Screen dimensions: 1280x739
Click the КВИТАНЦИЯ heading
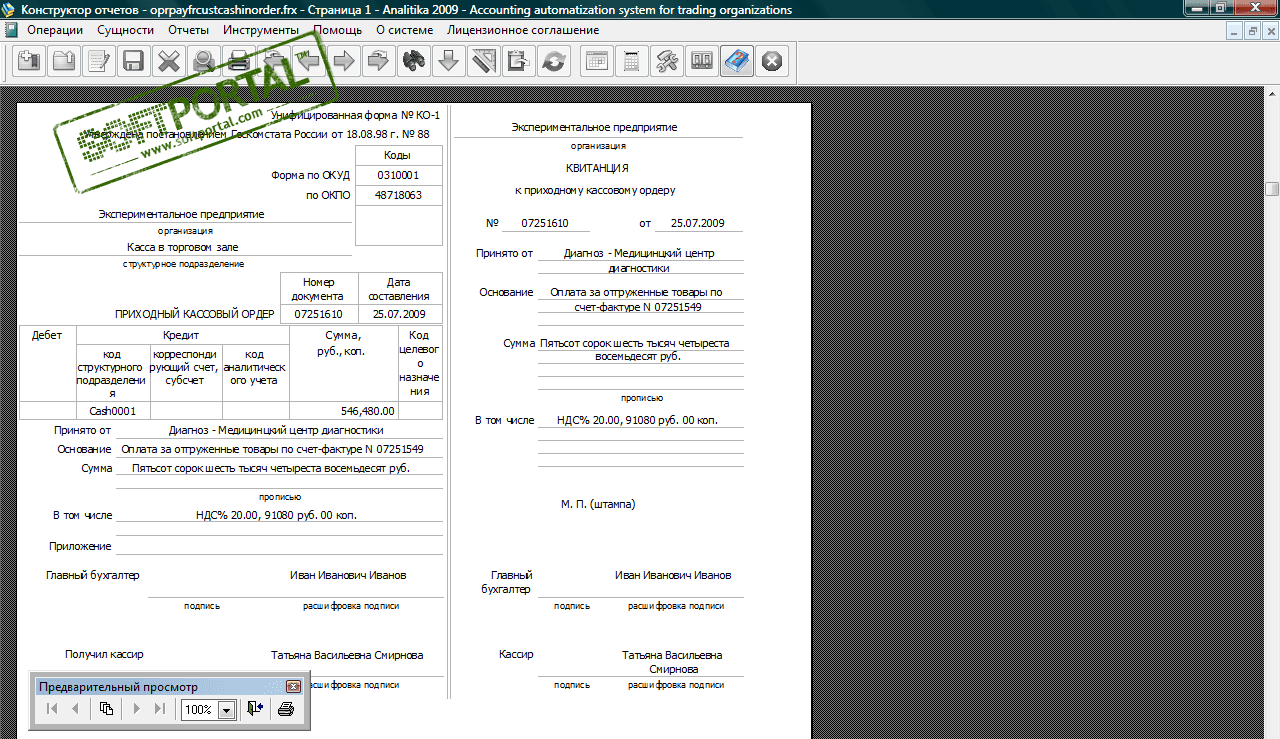[x=597, y=167]
